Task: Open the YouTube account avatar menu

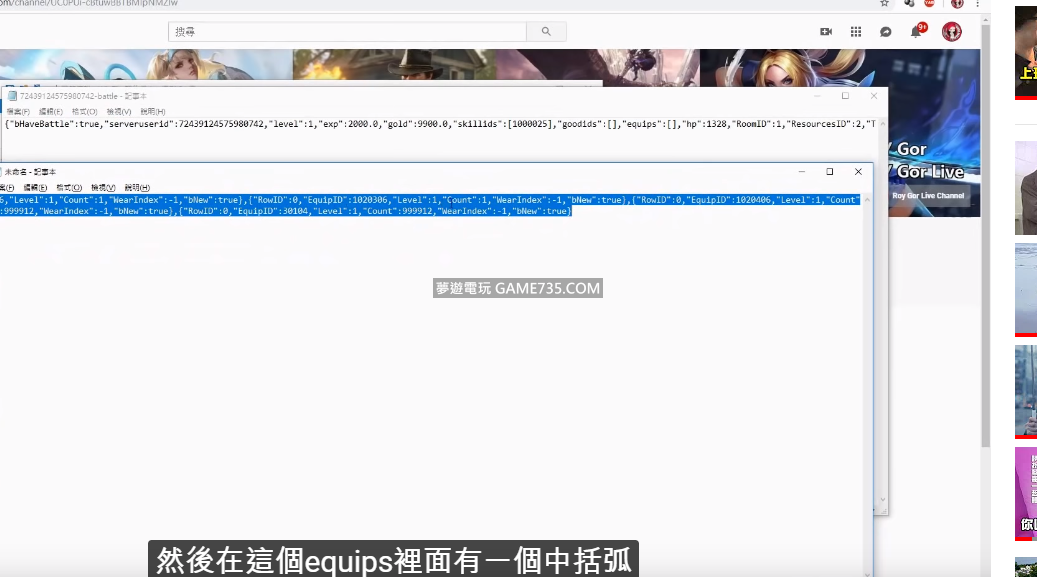Action: pos(952,31)
